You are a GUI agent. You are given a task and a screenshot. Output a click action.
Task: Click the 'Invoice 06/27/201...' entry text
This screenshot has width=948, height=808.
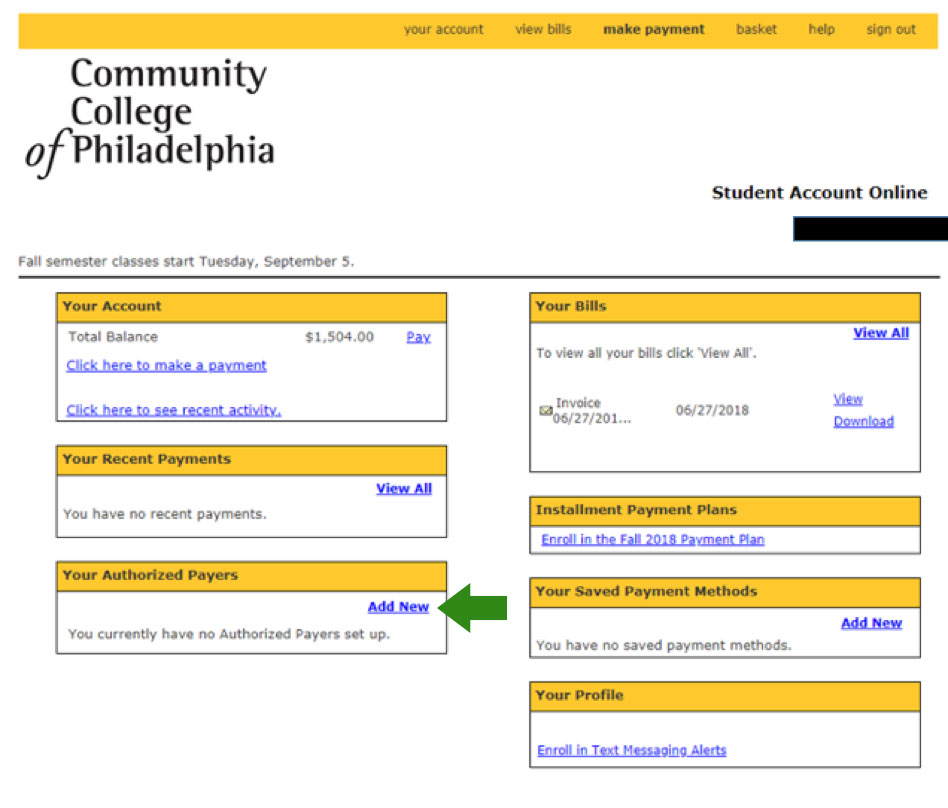[x=591, y=411]
